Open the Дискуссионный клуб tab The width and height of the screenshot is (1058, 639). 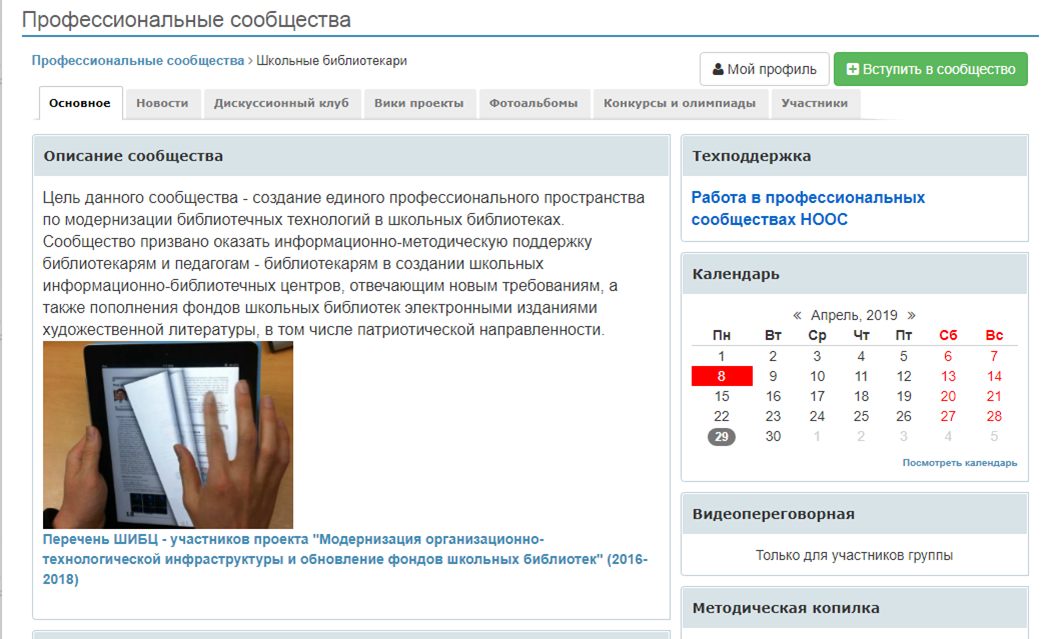281,103
